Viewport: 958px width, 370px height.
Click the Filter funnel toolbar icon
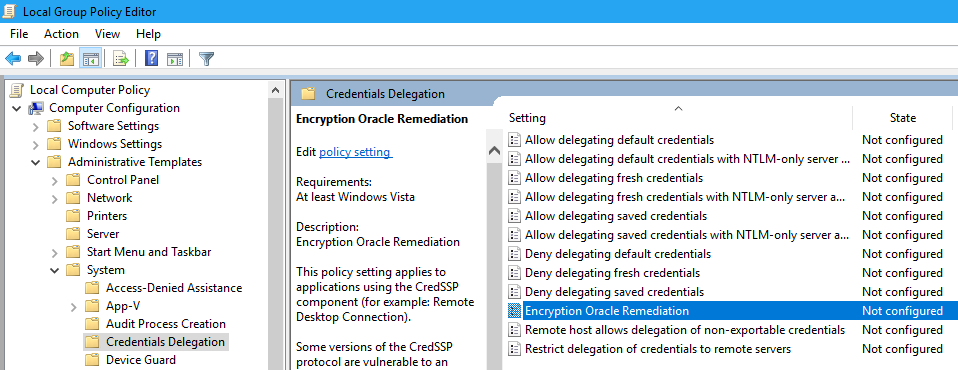coord(207,59)
